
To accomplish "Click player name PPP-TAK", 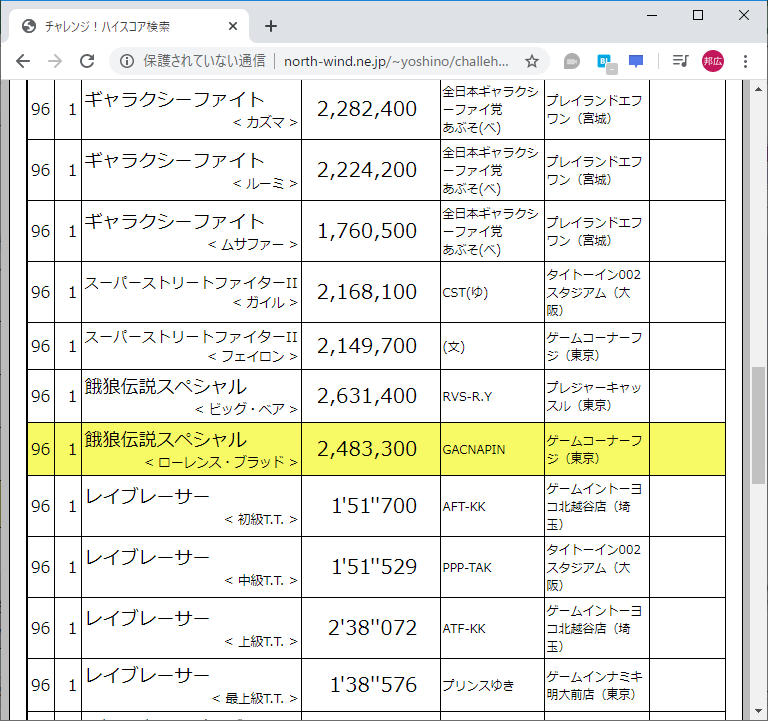I will (x=467, y=568).
